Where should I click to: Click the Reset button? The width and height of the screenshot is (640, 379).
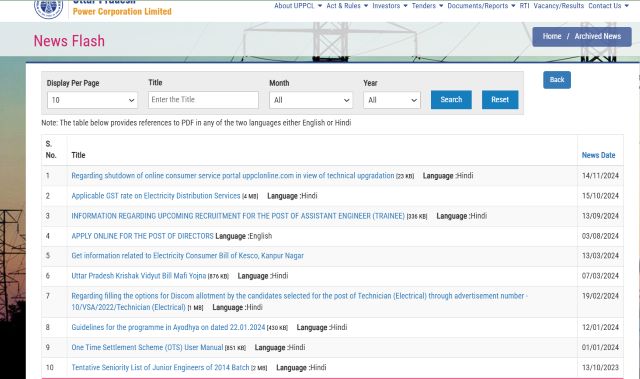[500, 100]
